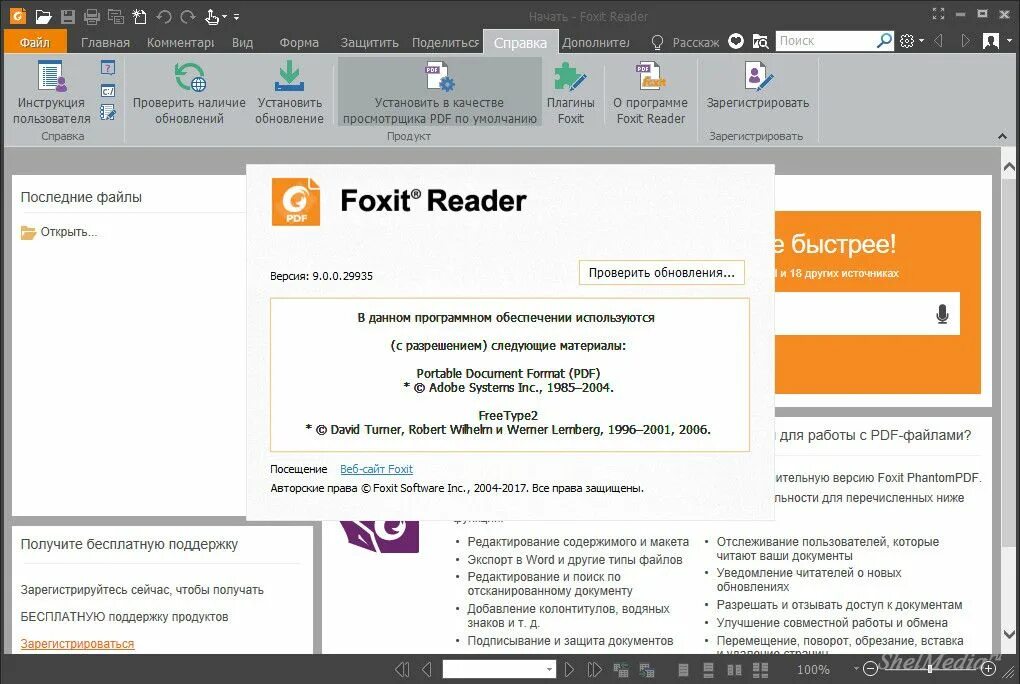Open page number dropdown in status bar
This screenshot has height=684, width=1020.
(550, 669)
